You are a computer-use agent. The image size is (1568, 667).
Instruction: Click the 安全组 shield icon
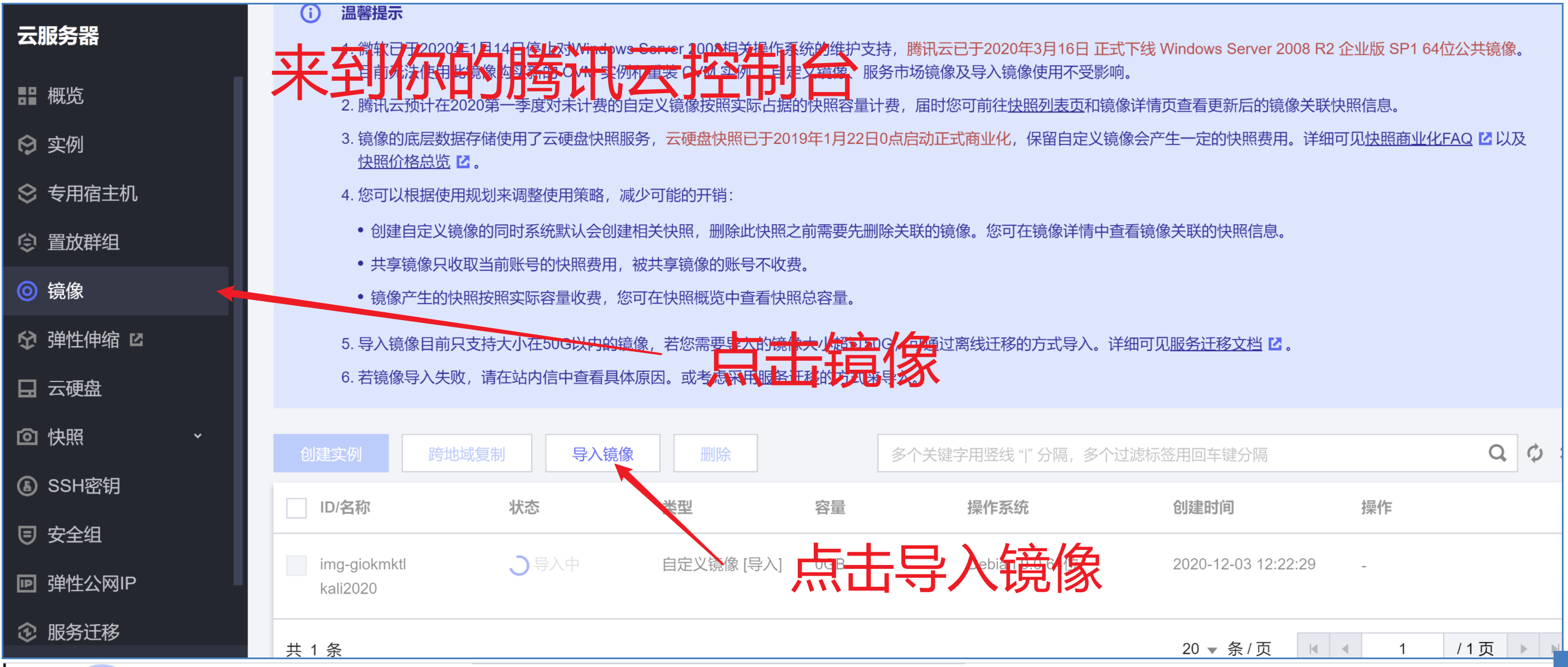click(27, 534)
